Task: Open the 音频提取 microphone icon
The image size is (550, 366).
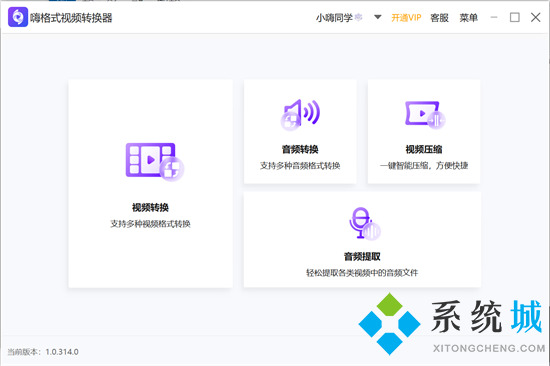Action: (x=364, y=224)
